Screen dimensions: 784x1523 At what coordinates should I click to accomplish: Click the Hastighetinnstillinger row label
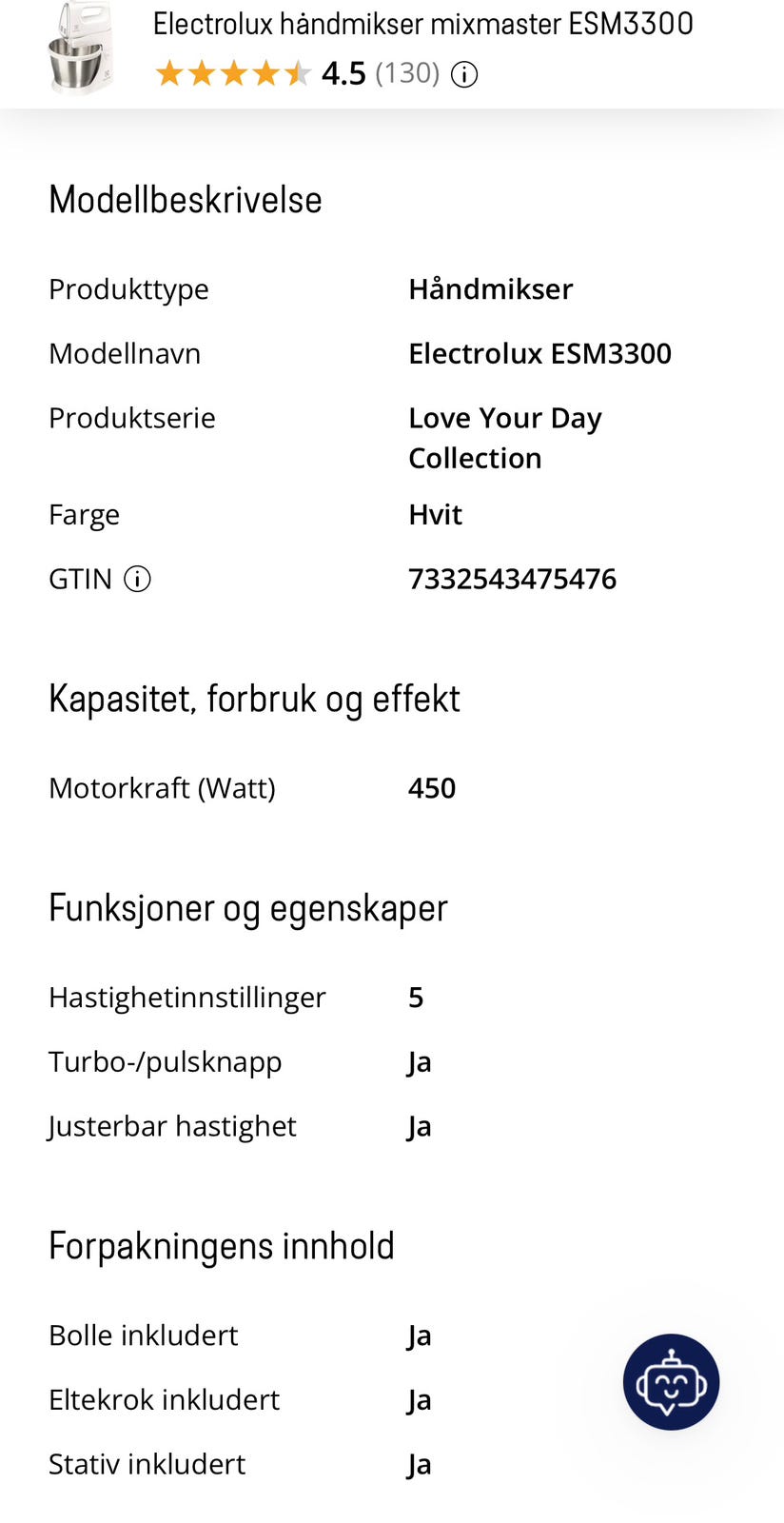pyautogui.click(x=187, y=998)
